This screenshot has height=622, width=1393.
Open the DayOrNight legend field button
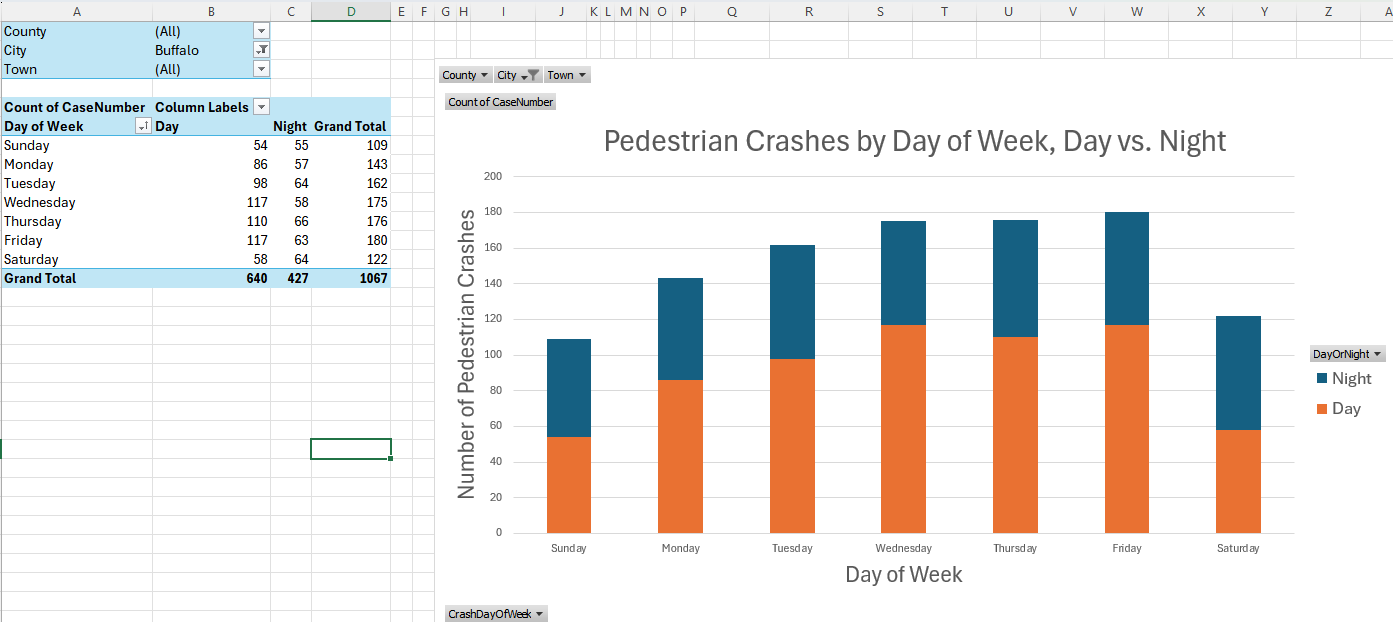pos(1348,354)
